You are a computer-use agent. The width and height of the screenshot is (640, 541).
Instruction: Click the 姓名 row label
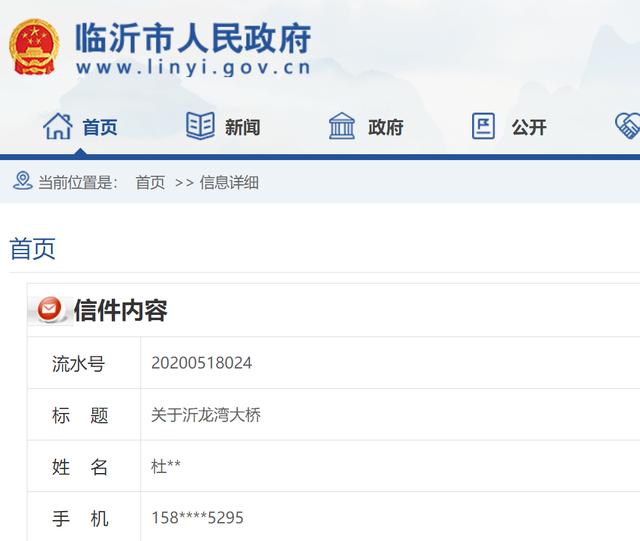tap(80, 467)
